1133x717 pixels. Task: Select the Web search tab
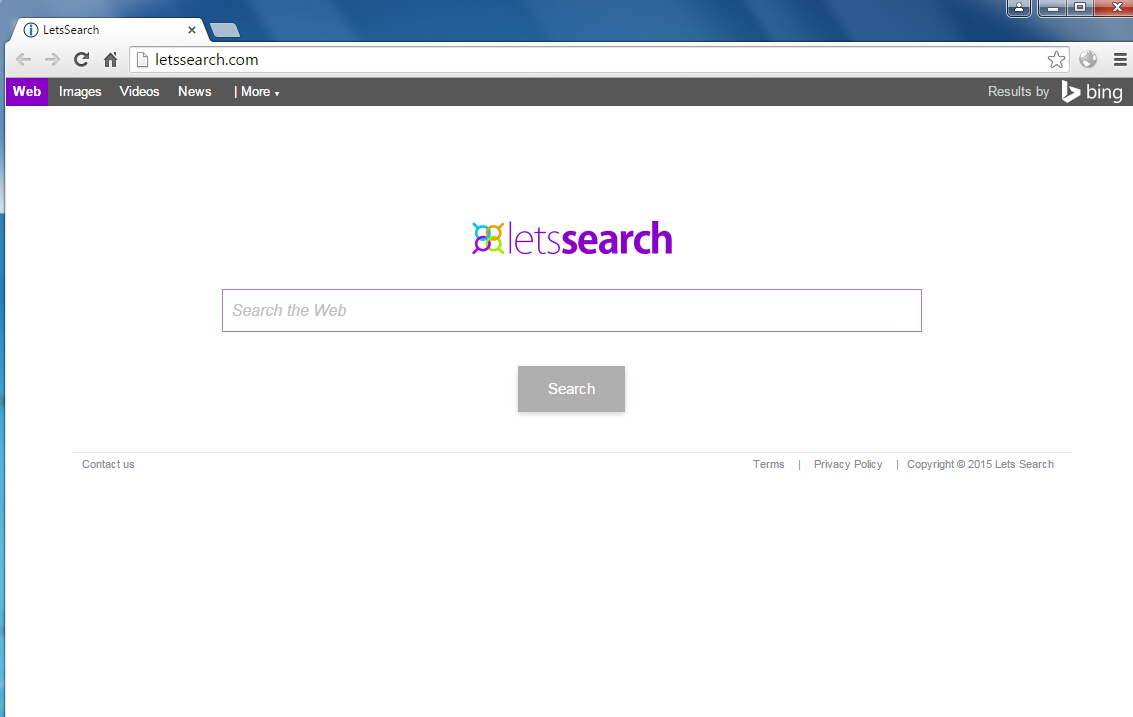(x=27, y=92)
